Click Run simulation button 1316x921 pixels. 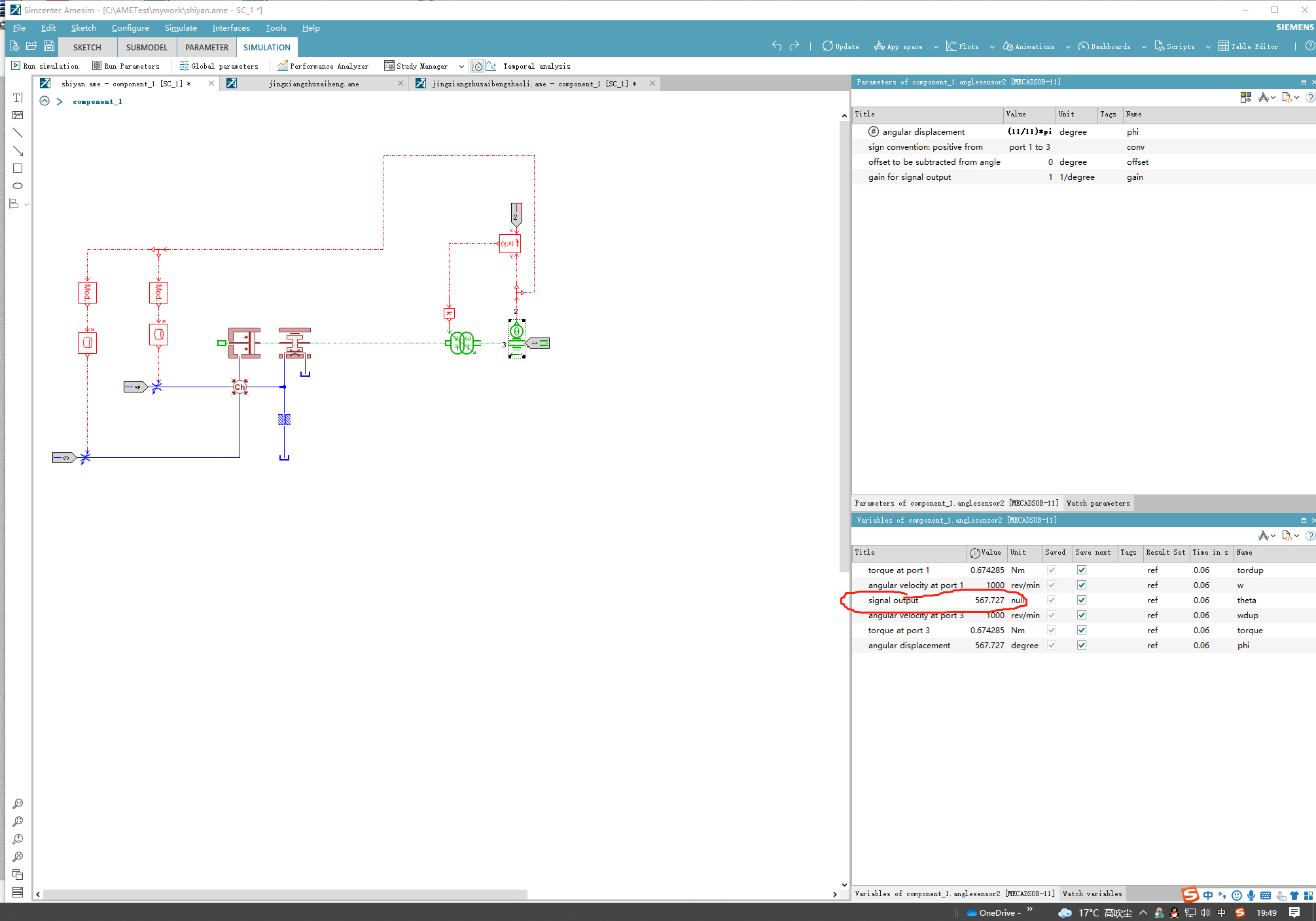pos(45,66)
